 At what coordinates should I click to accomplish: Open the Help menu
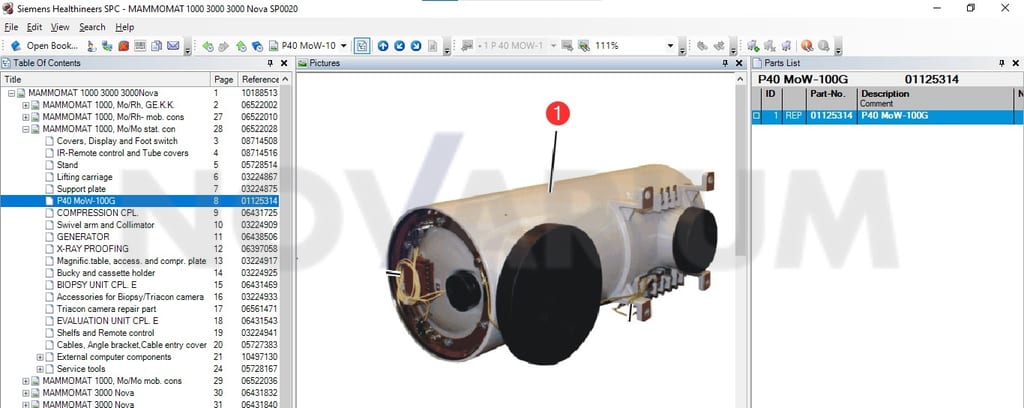tap(125, 27)
